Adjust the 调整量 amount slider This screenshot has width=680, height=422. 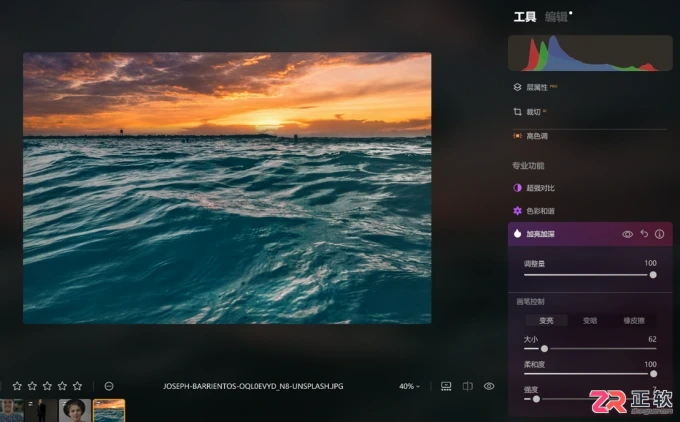590,275
